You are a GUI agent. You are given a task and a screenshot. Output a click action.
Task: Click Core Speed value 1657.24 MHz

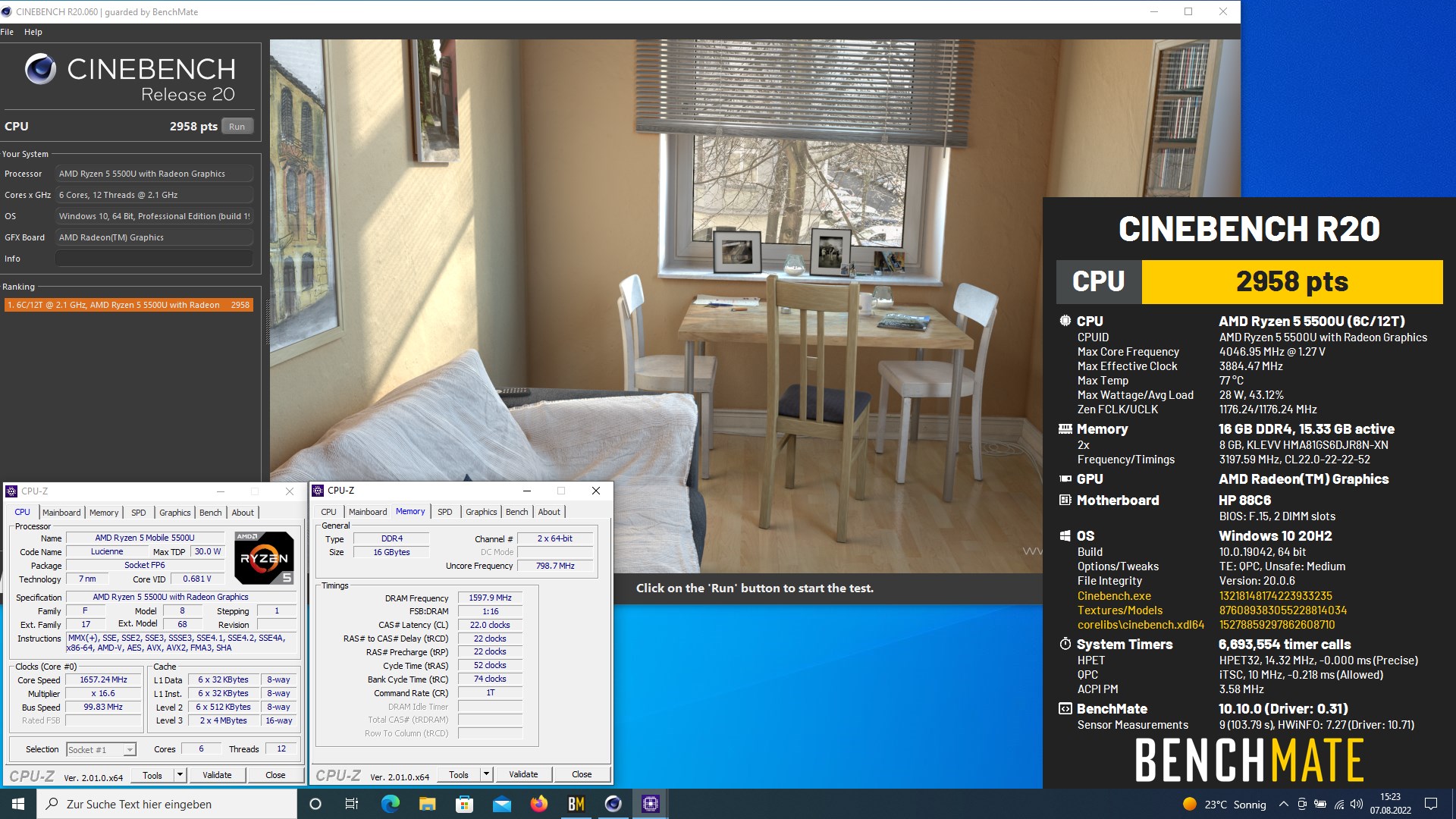[104, 679]
